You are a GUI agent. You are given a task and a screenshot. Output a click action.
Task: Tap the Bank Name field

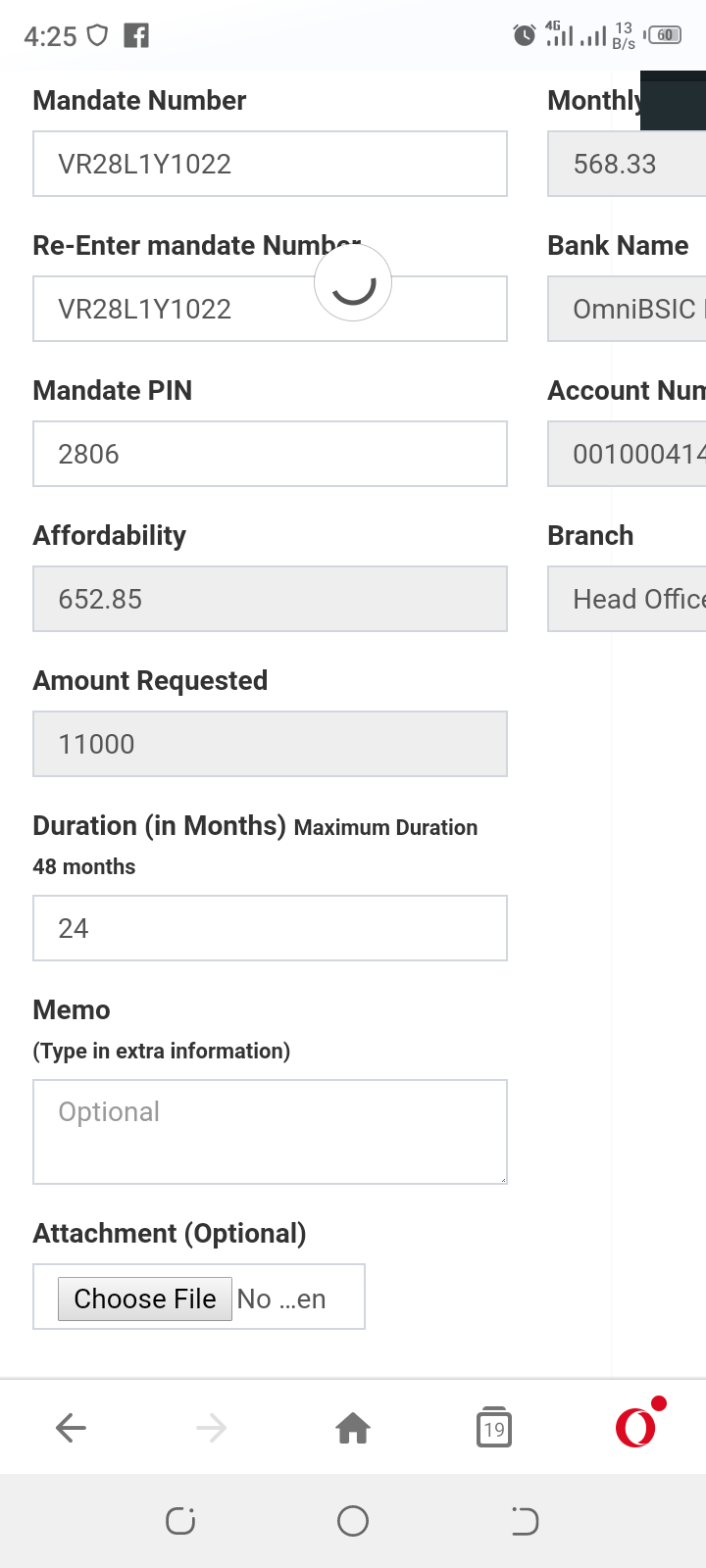(x=628, y=309)
